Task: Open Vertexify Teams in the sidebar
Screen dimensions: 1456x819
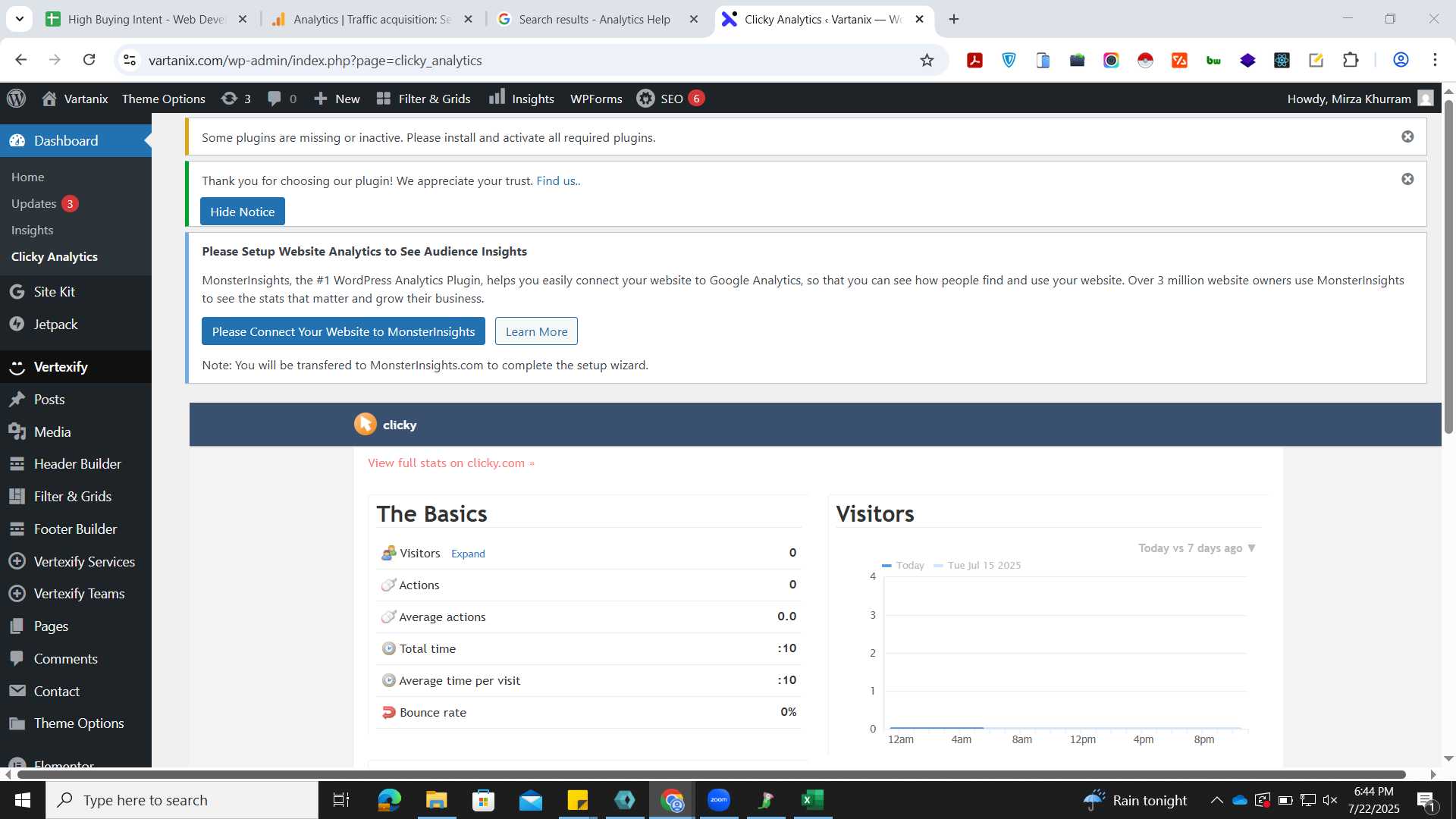Action: (x=76, y=593)
